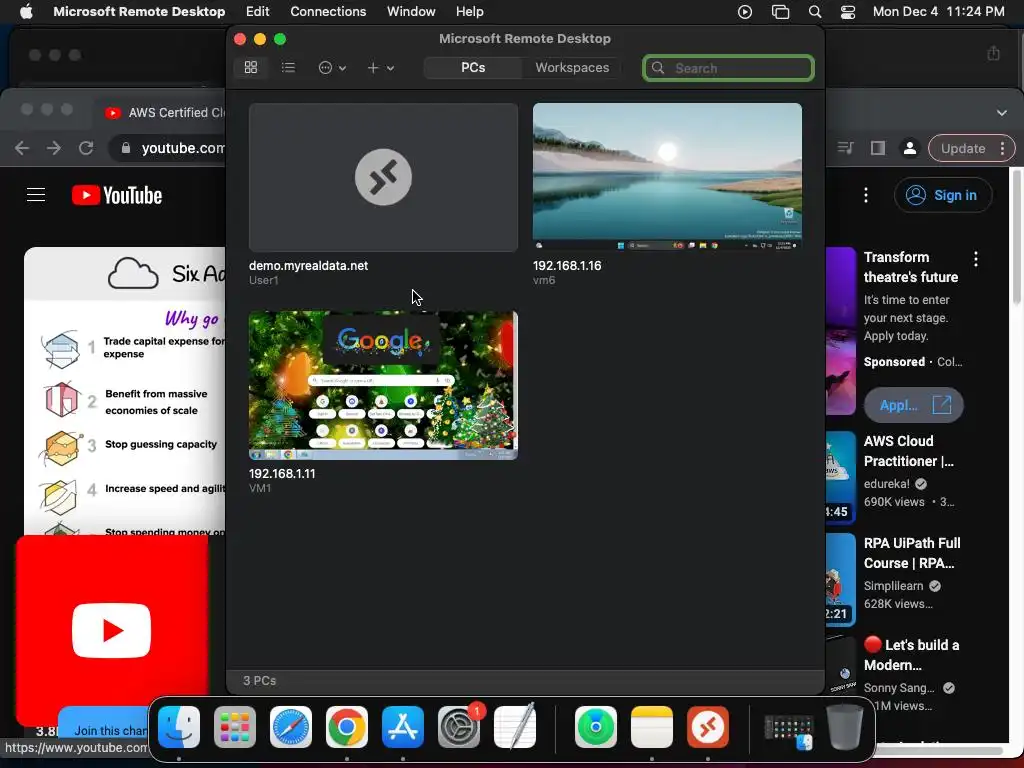The height and width of the screenshot is (768, 1024).
Task: Open the recent window stack in the Dock
Action: (x=789, y=731)
